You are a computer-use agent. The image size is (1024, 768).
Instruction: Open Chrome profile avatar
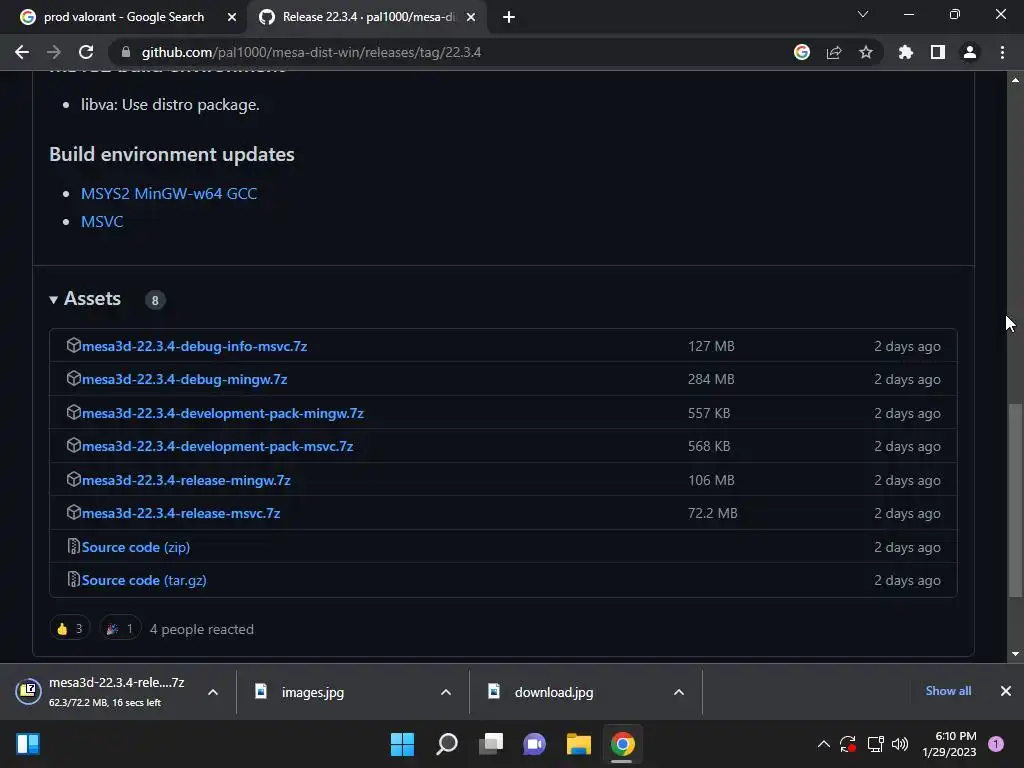point(970,52)
